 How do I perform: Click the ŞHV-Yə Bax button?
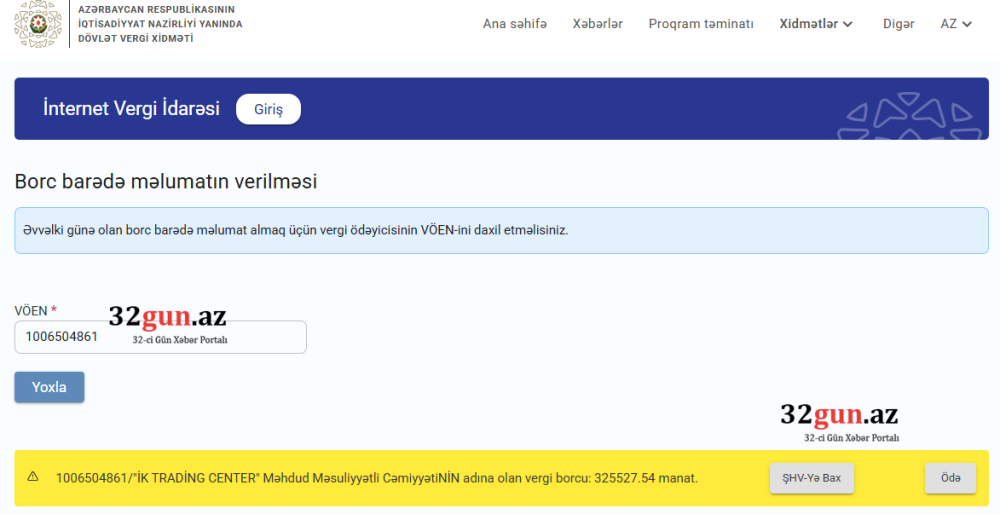point(811,478)
